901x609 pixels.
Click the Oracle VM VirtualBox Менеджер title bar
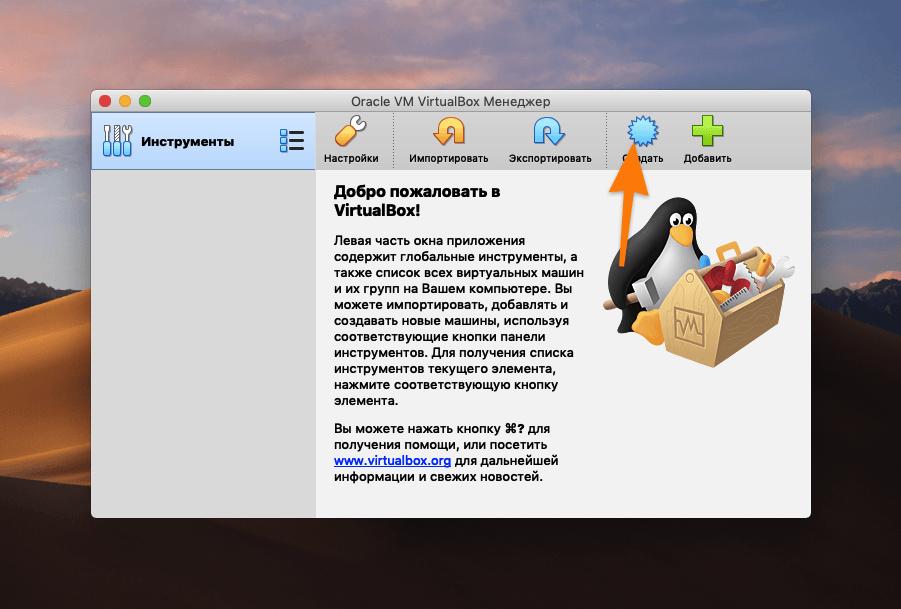click(450, 101)
